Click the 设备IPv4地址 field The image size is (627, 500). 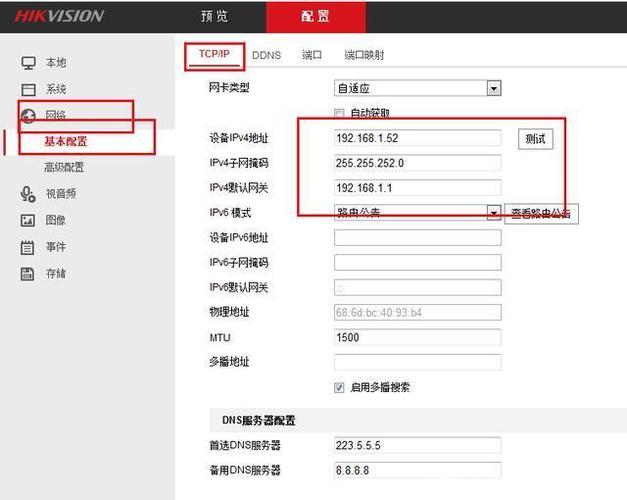pos(417,138)
